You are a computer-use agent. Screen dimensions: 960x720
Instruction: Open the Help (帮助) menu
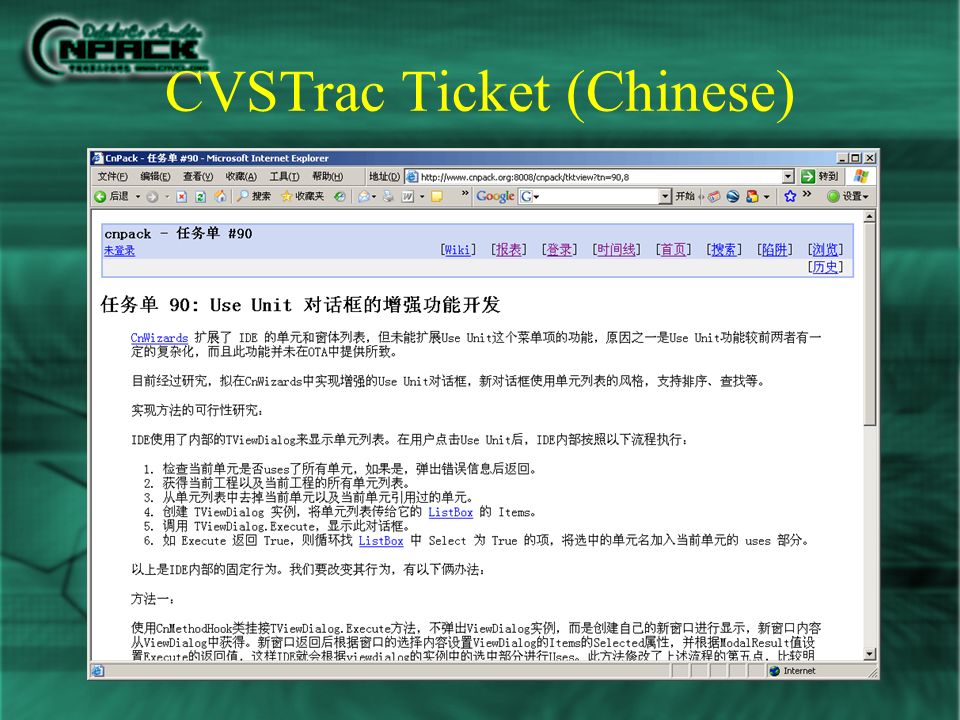[x=328, y=176]
